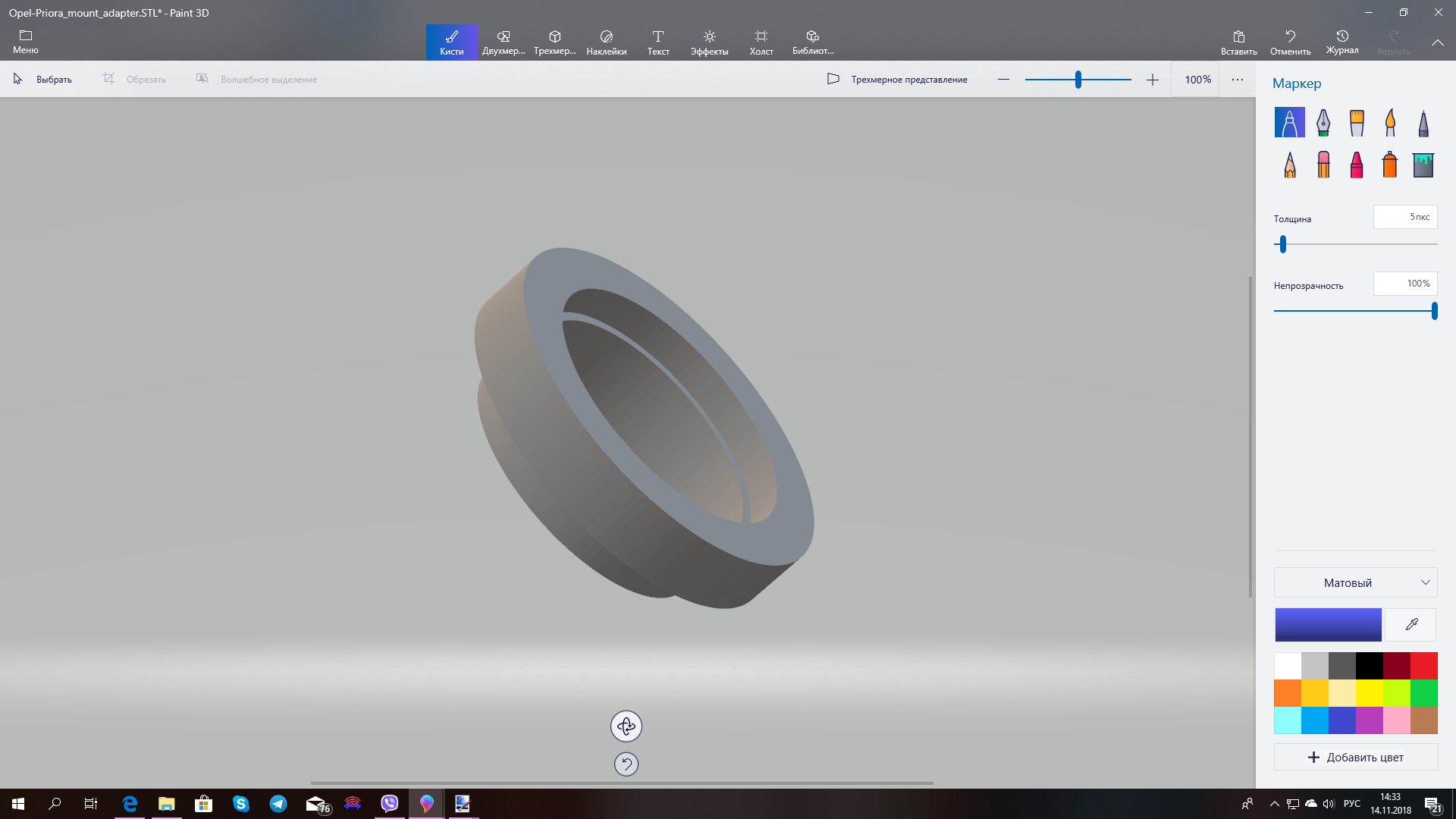Expand the Матовый material dropdown
The image size is (1456, 819).
point(1355,582)
